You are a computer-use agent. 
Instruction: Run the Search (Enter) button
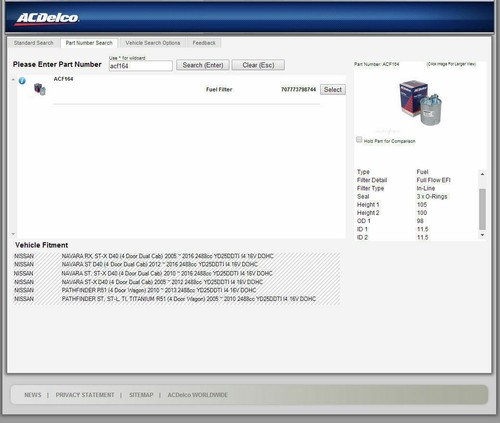pos(203,65)
